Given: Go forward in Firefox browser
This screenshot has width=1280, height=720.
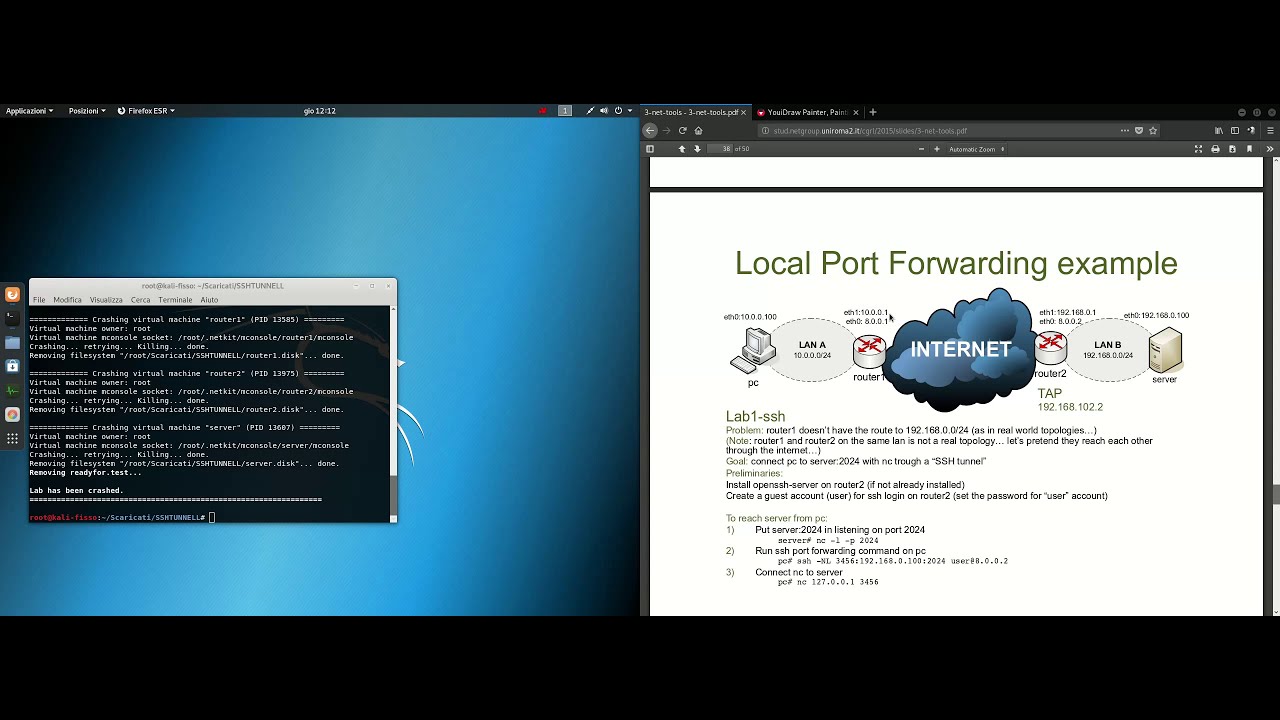Looking at the screenshot, I should tap(666, 130).
